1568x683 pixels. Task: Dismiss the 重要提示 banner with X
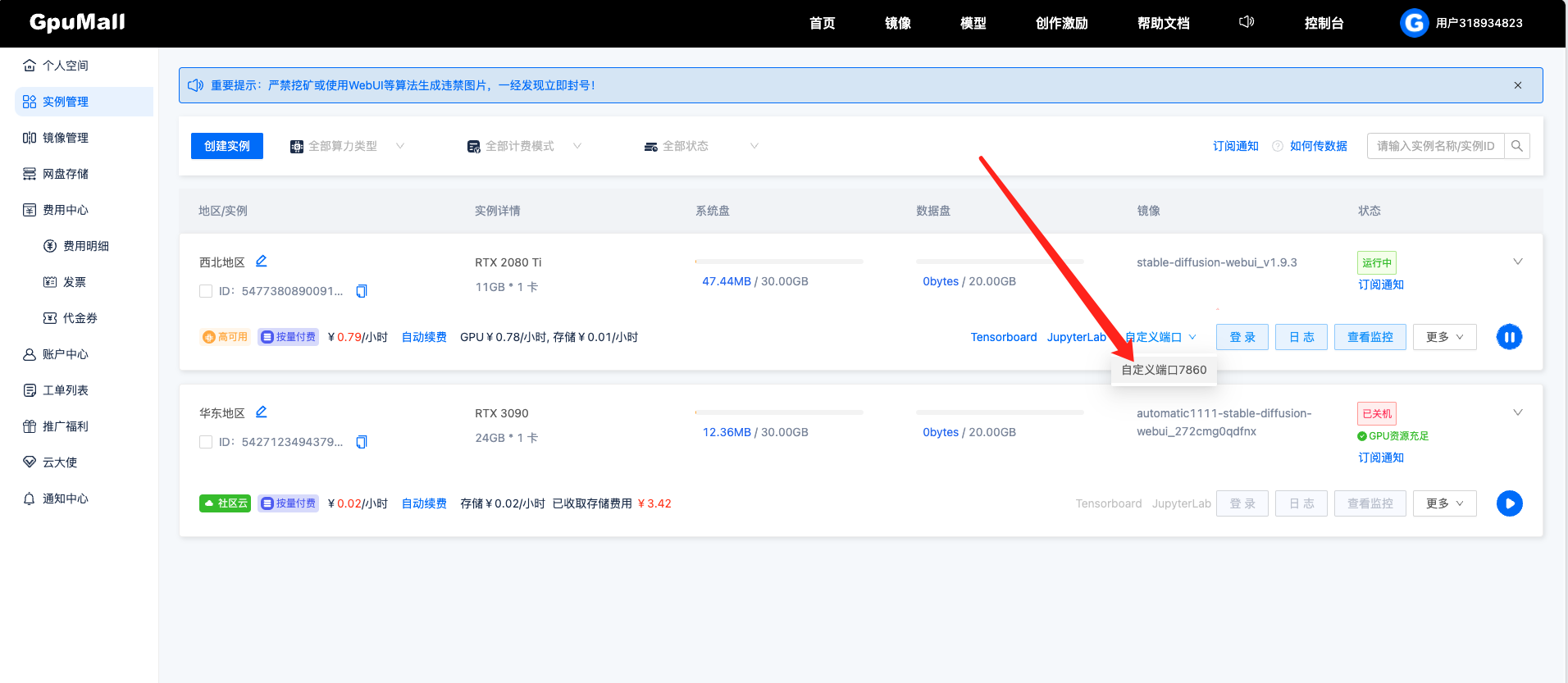pos(1518,85)
